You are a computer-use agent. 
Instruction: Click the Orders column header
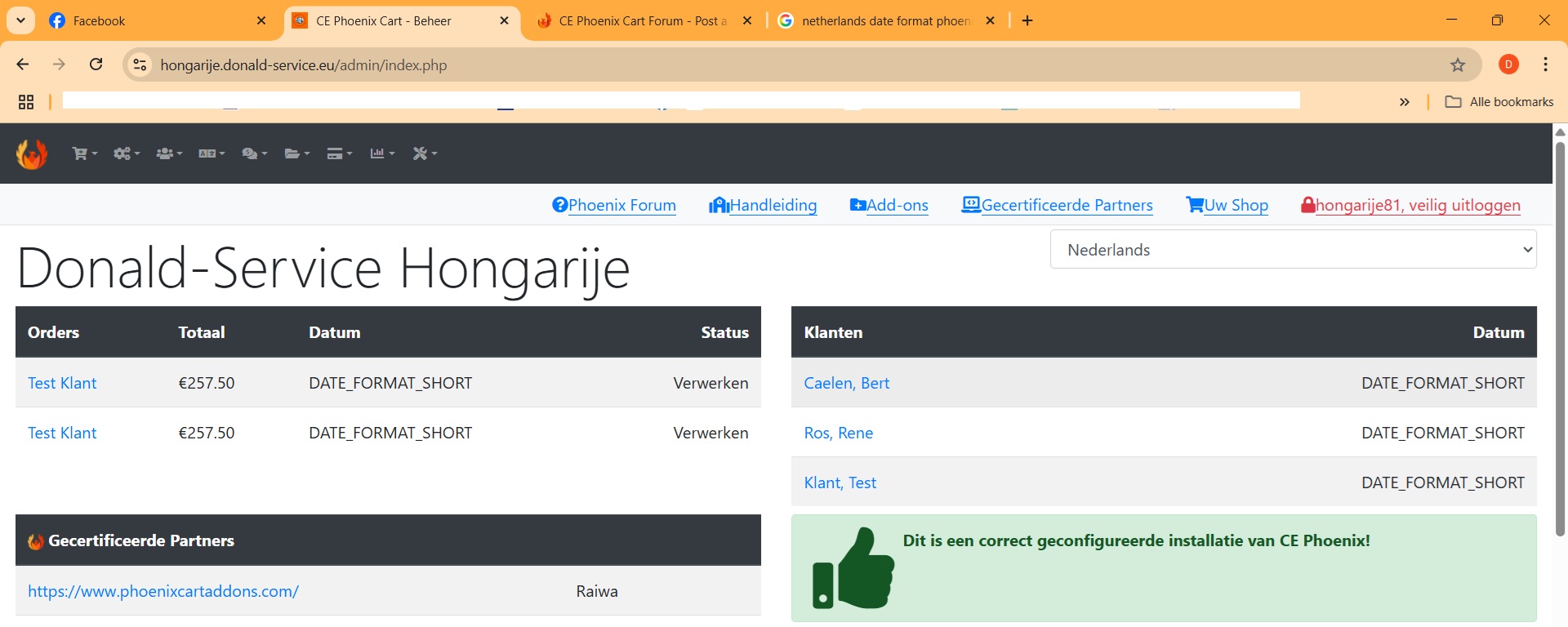tap(53, 332)
